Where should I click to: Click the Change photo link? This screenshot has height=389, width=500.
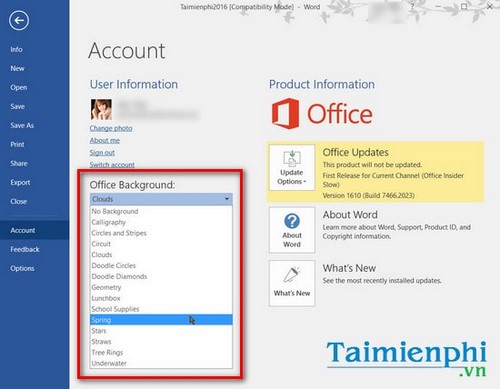coord(111,128)
